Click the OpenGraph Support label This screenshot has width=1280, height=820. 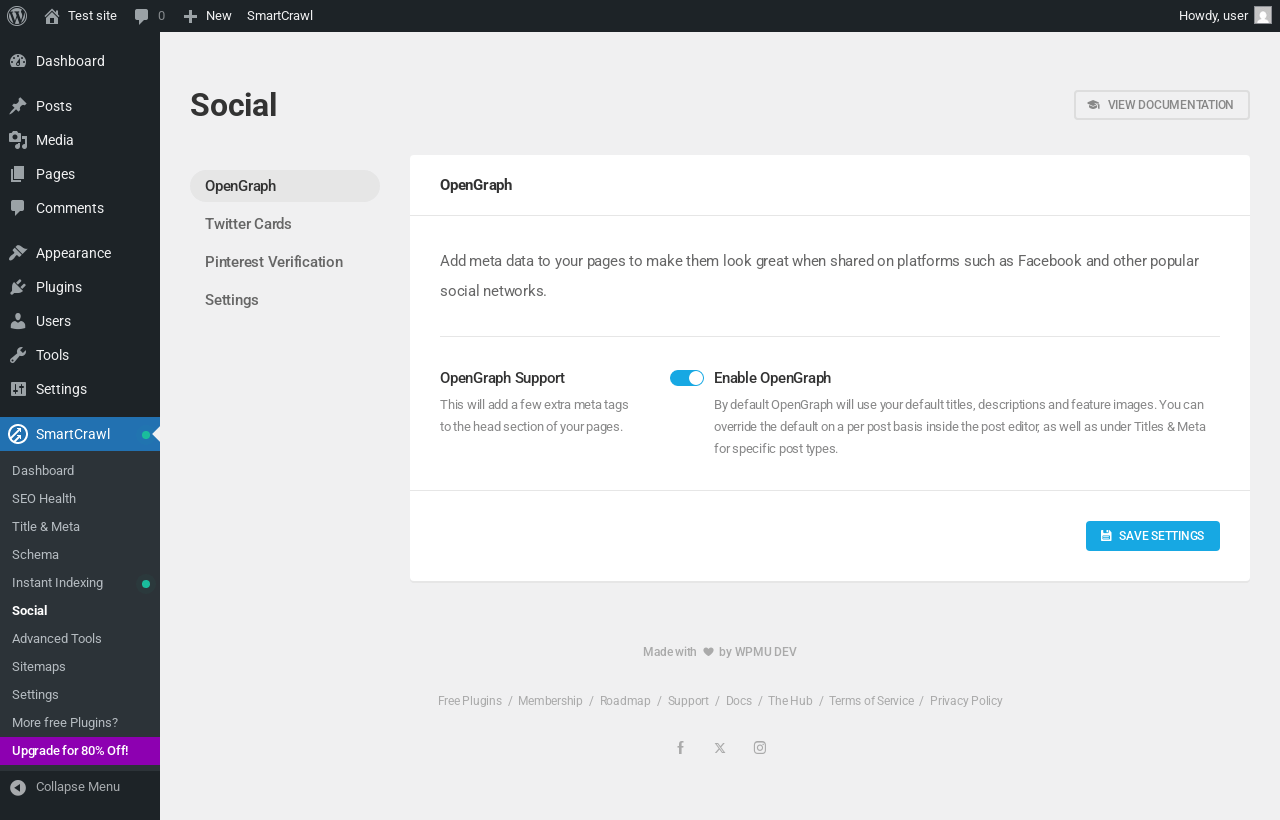(x=502, y=378)
